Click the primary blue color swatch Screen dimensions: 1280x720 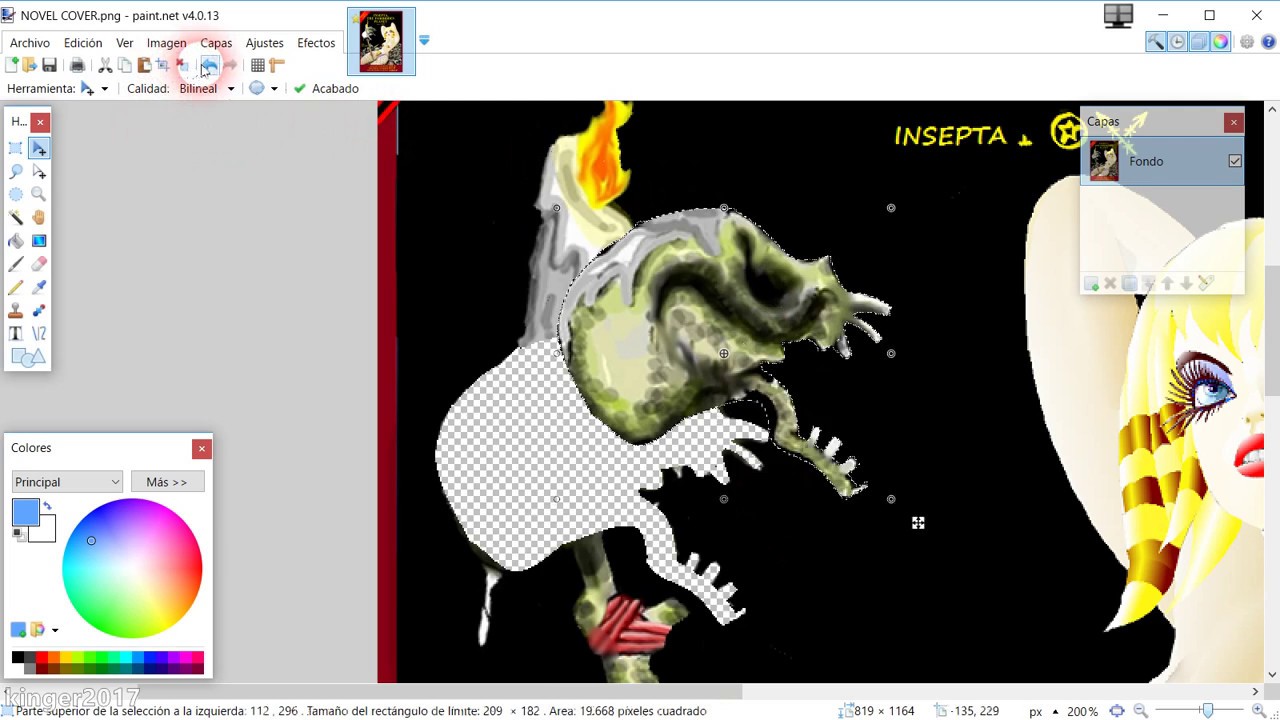click(x=25, y=512)
